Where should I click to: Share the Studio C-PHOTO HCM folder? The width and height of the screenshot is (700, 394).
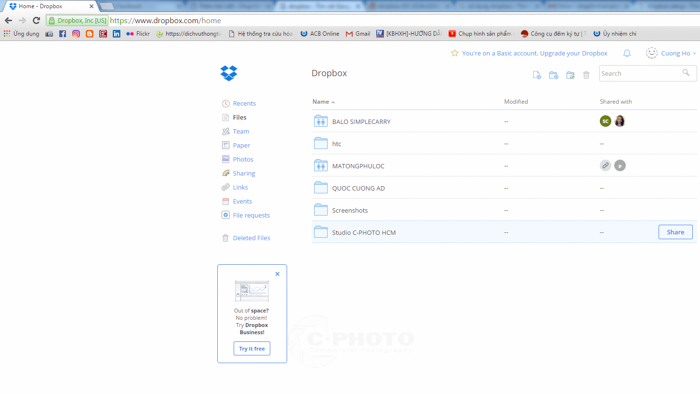coord(675,232)
